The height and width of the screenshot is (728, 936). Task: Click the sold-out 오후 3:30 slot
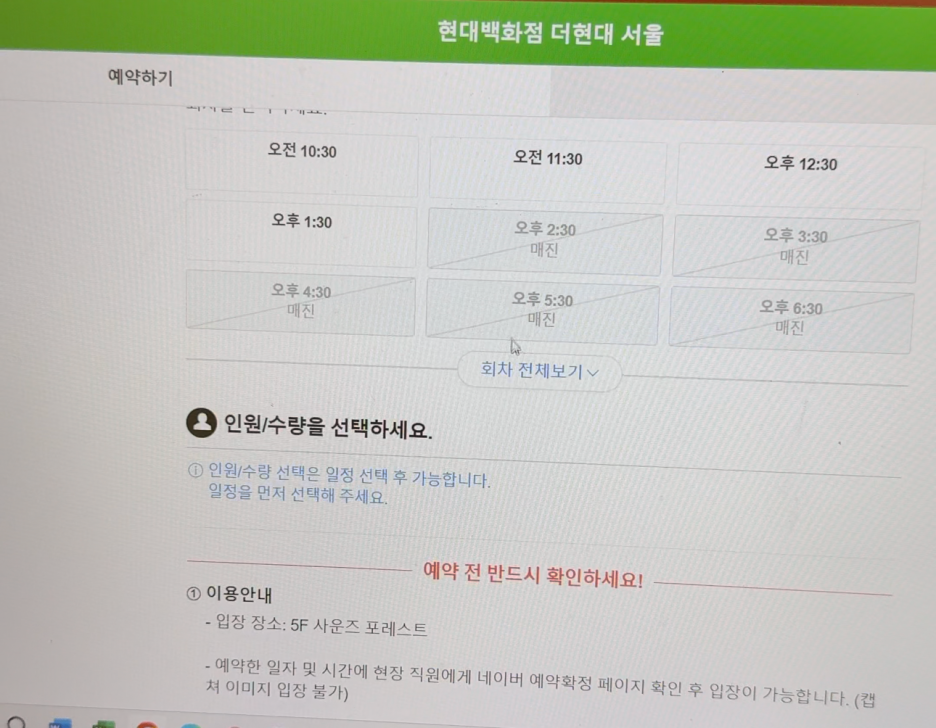795,248
